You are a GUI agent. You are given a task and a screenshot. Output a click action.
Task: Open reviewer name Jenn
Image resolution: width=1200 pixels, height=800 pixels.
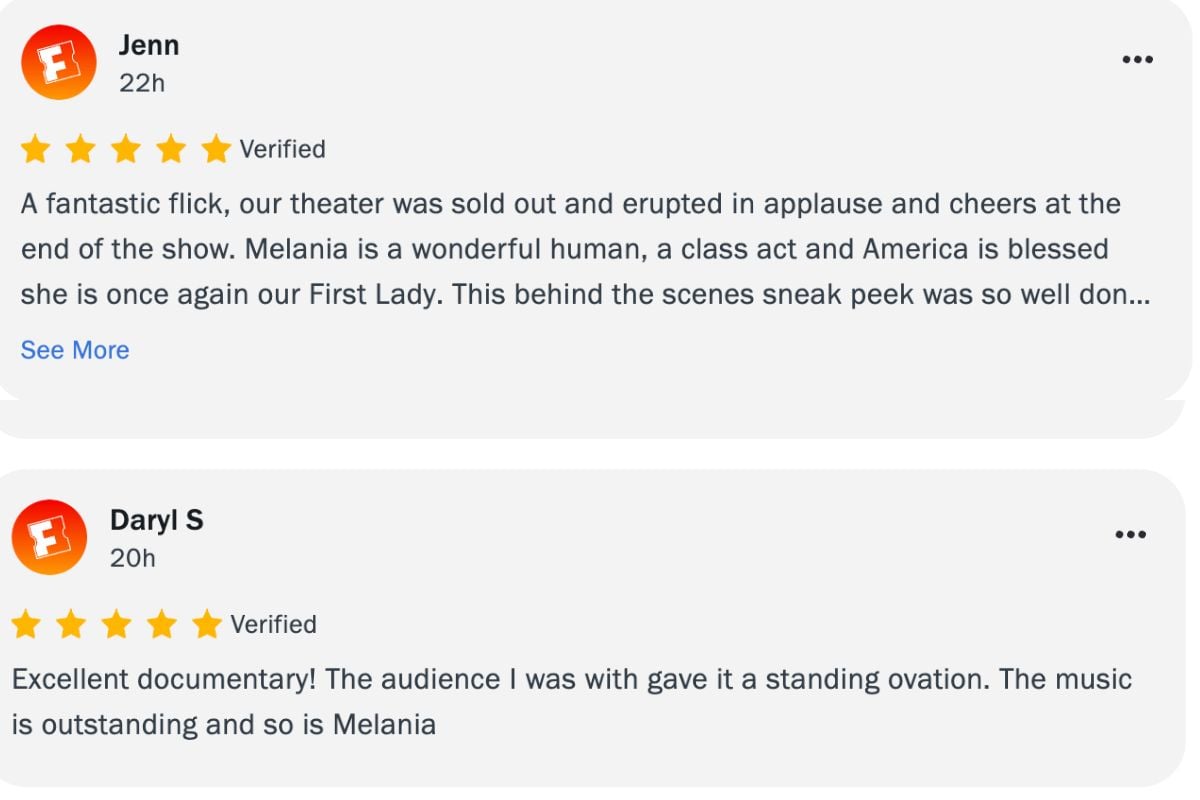149,45
